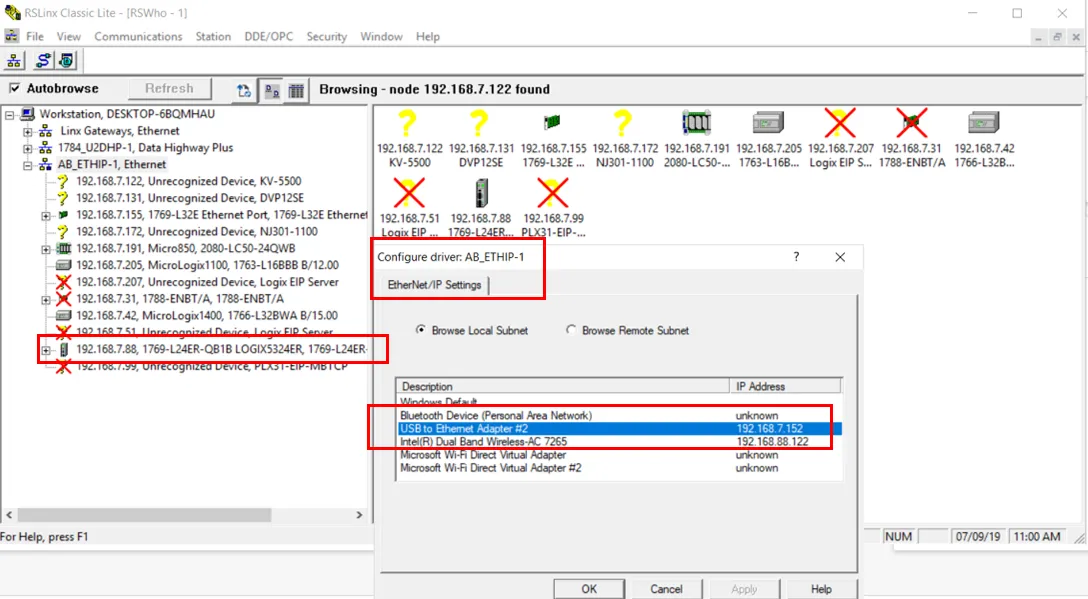
Task: Collapse the Workstation DESKTOP-6BQMHAU tree node
Action: pos(10,114)
